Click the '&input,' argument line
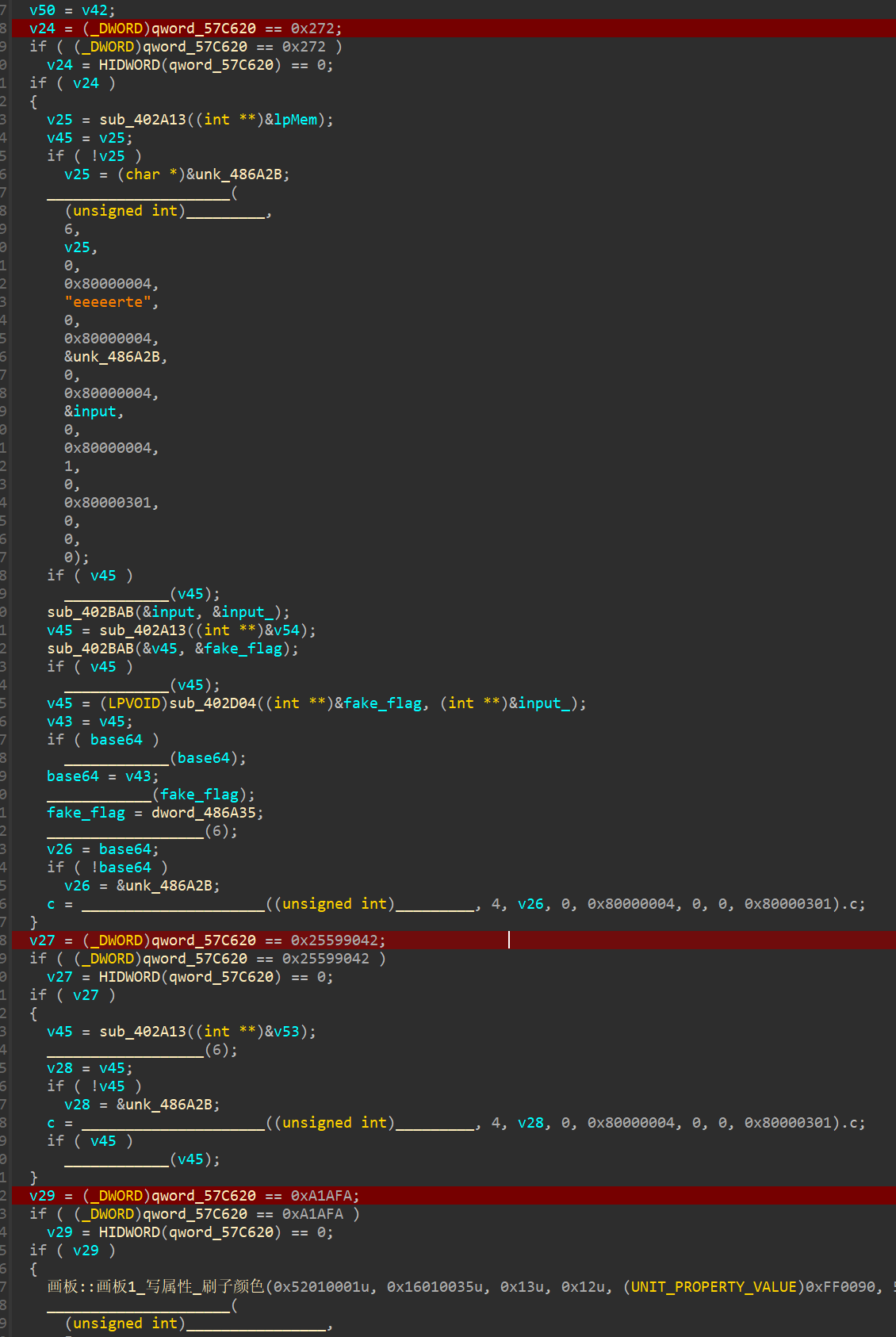Screen dimensions: 896x1337 (94, 412)
